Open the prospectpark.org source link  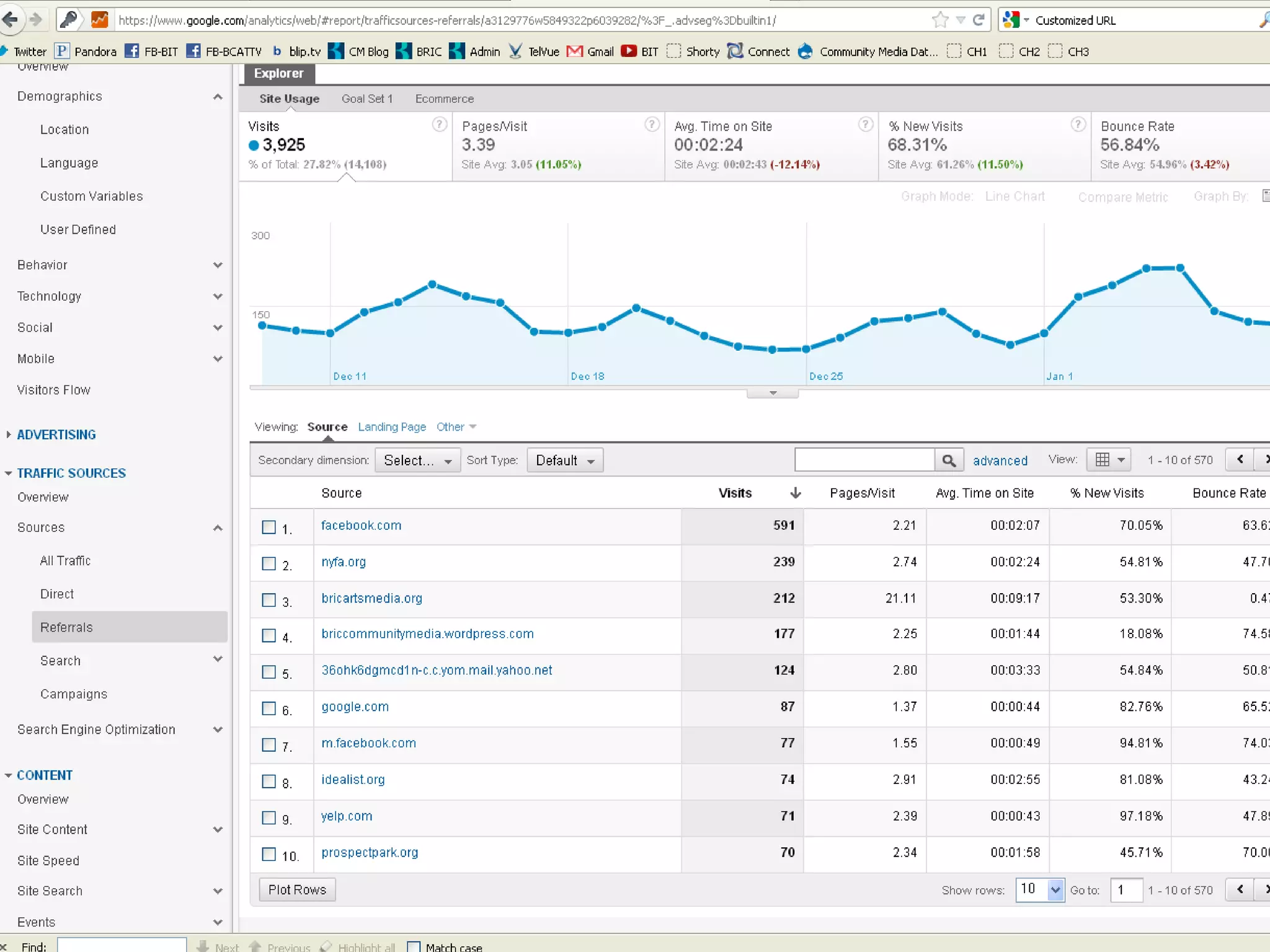tap(370, 852)
